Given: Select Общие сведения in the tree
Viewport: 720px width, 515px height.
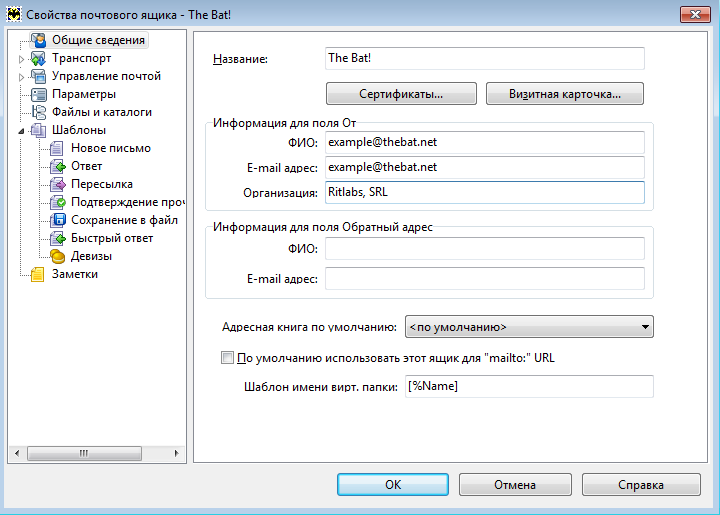Looking at the screenshot, I should (x=98, y=40).
